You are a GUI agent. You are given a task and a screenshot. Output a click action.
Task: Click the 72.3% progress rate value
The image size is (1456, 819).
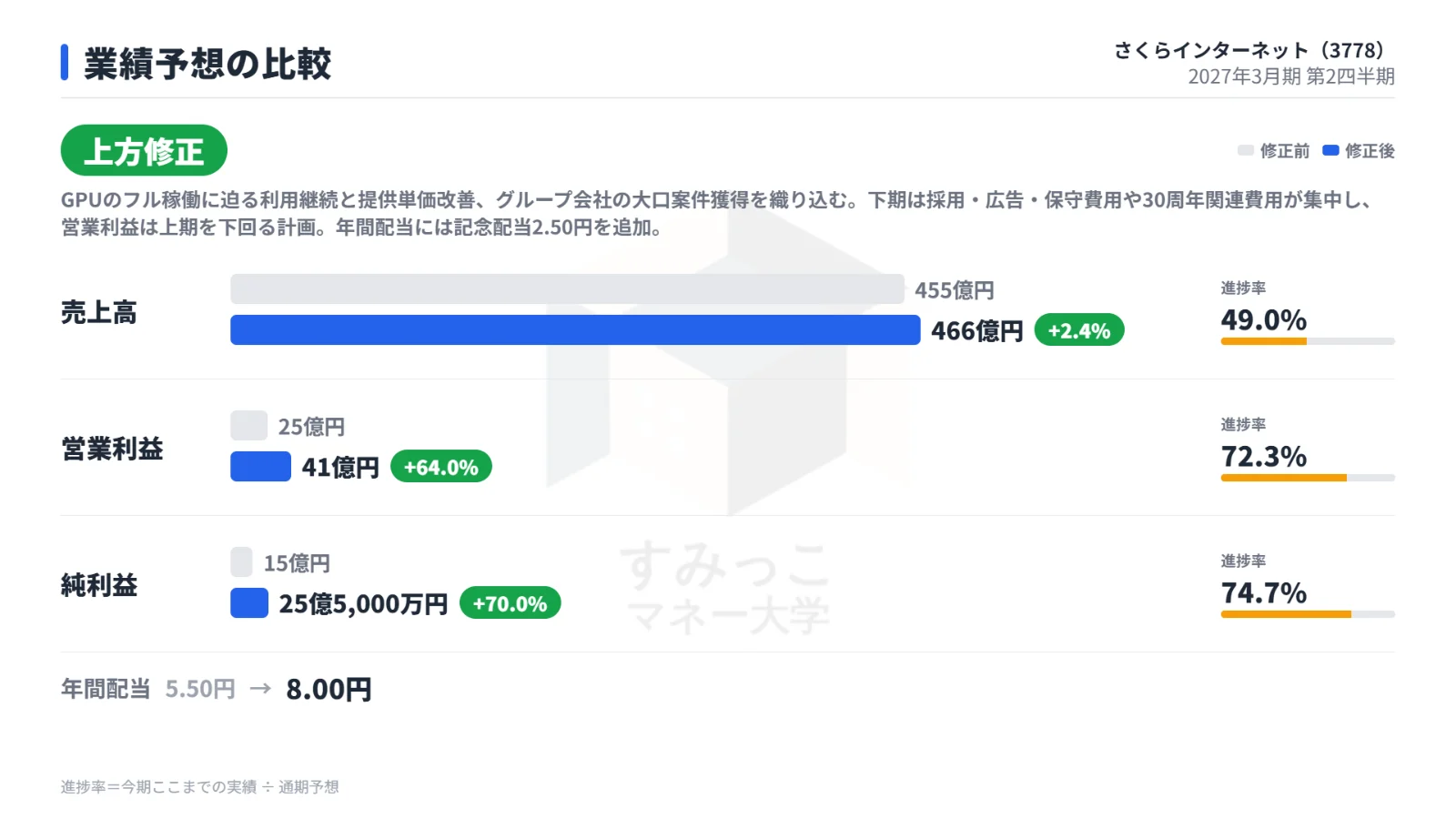pos(1264,456)
